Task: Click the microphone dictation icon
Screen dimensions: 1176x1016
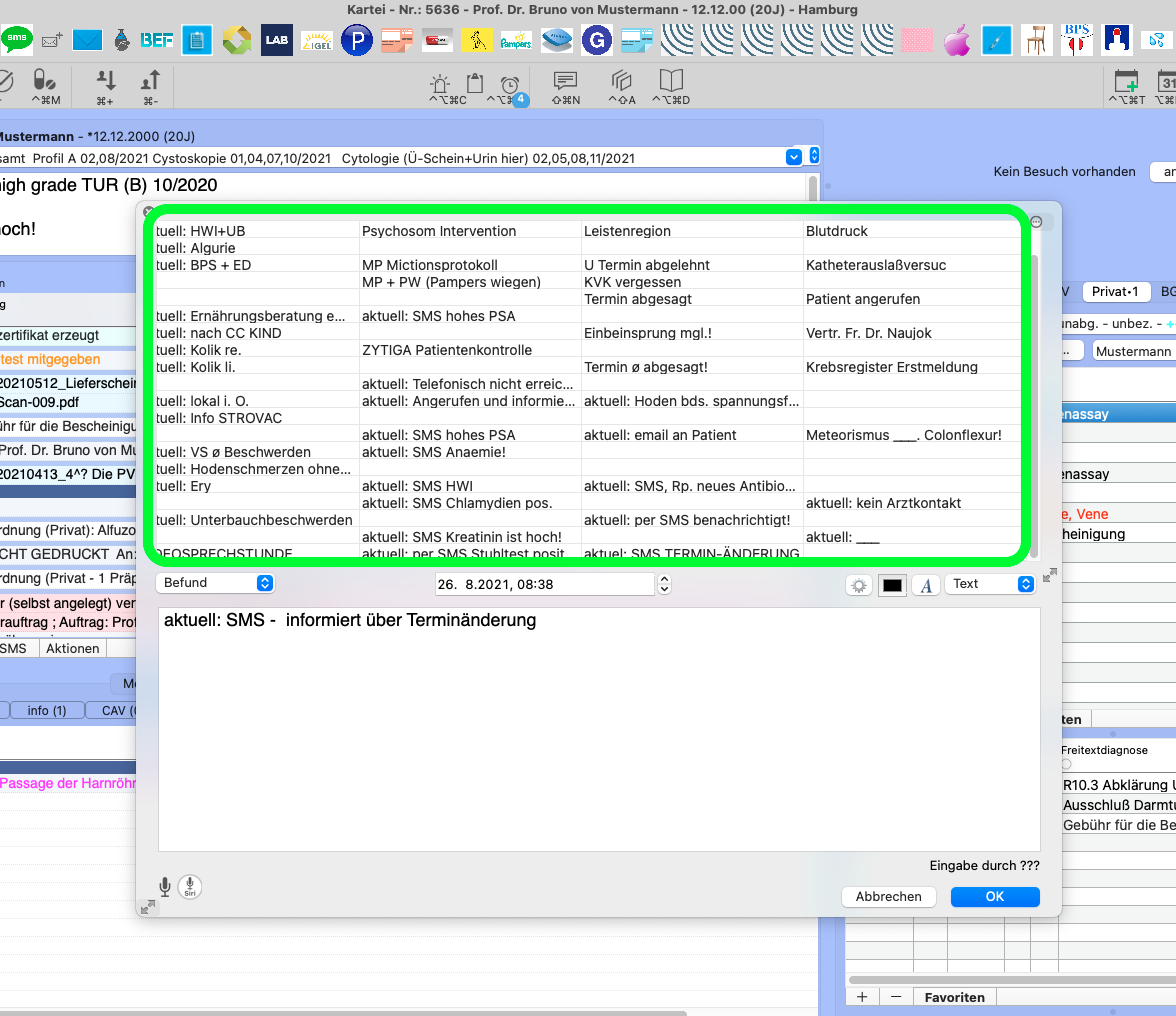Action: click(x=165, y=888)
